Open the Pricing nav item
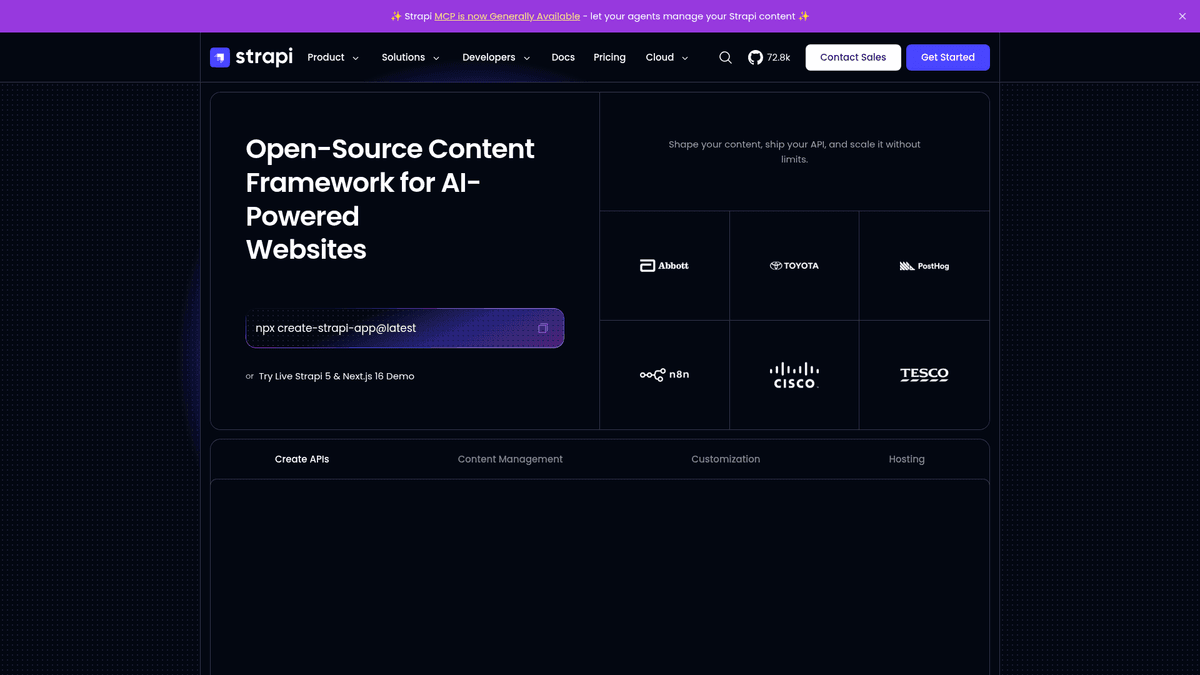This screenshot has height=675, width=1200. [609, 58]
